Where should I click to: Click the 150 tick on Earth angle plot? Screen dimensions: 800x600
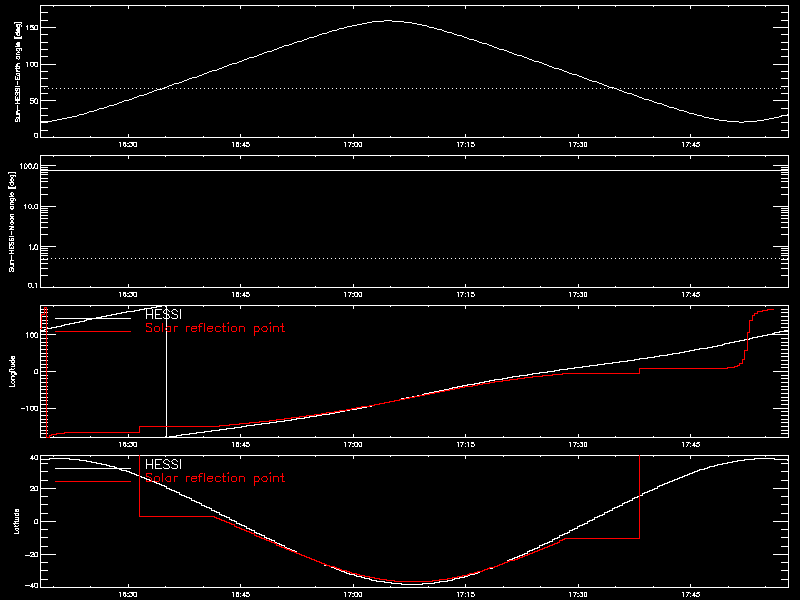coord(32,28)
